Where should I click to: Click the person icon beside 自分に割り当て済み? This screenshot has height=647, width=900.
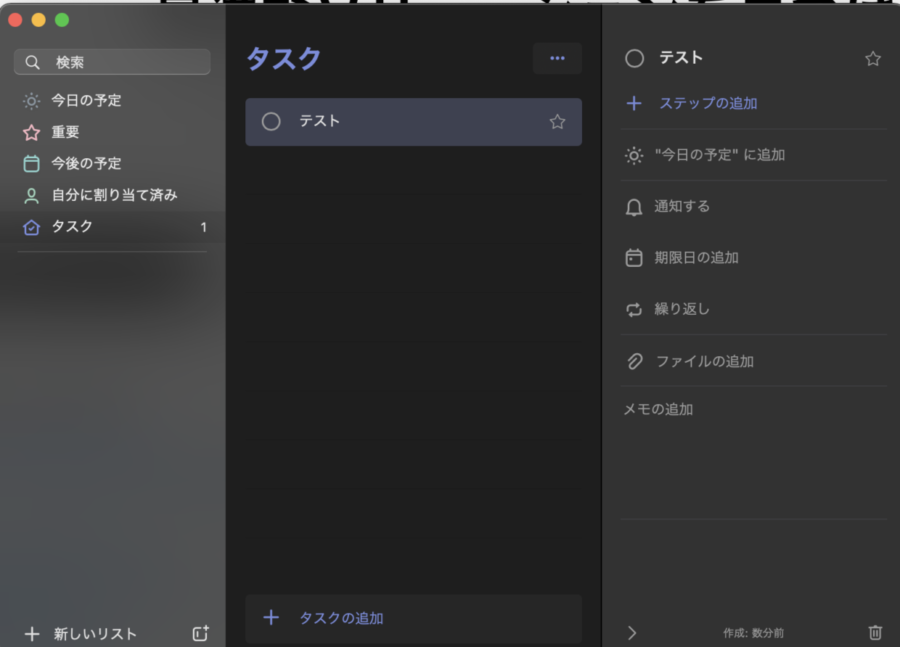point(32,196)
